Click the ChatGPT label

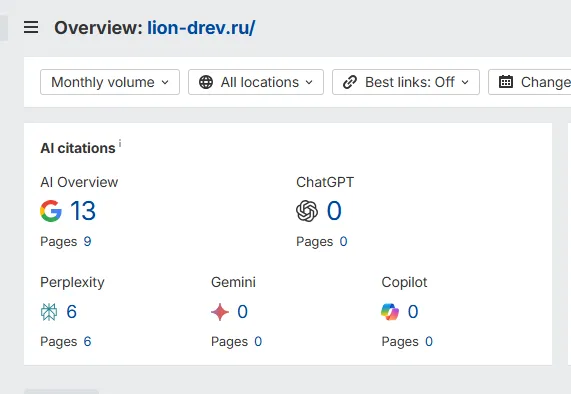click(x=325, y=182)
